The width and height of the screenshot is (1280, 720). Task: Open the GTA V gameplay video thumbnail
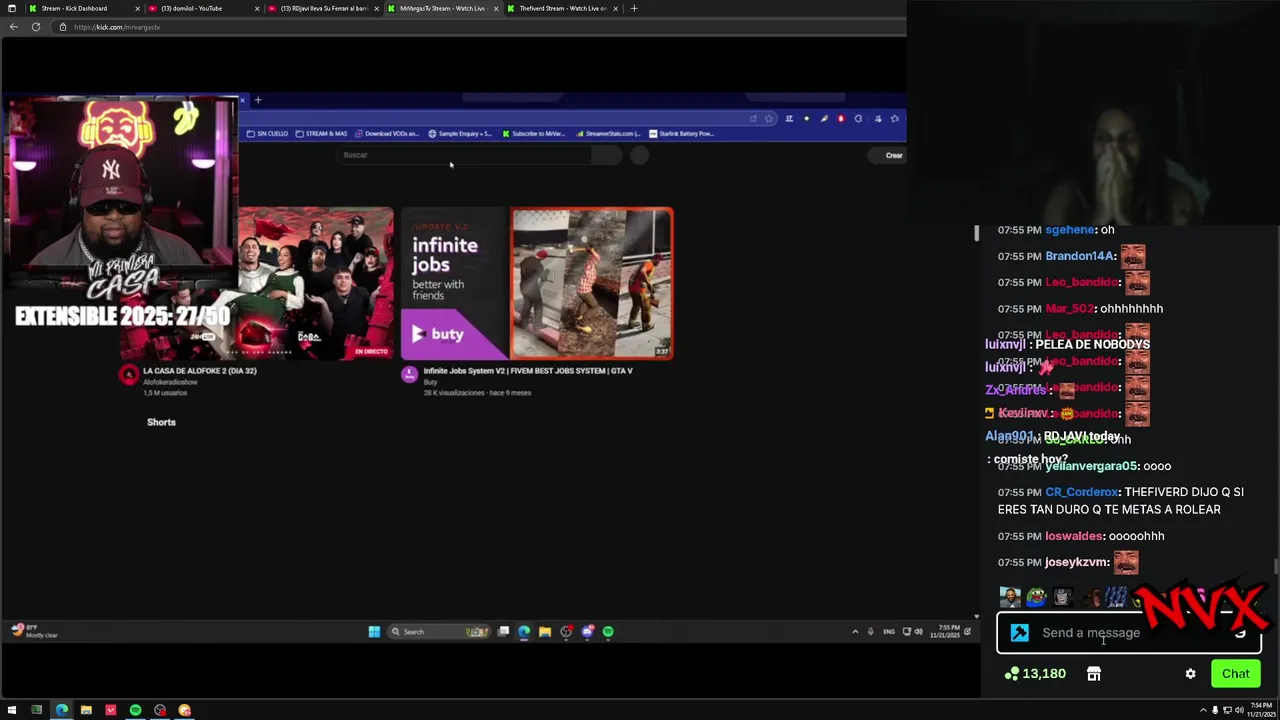[592, 283]
